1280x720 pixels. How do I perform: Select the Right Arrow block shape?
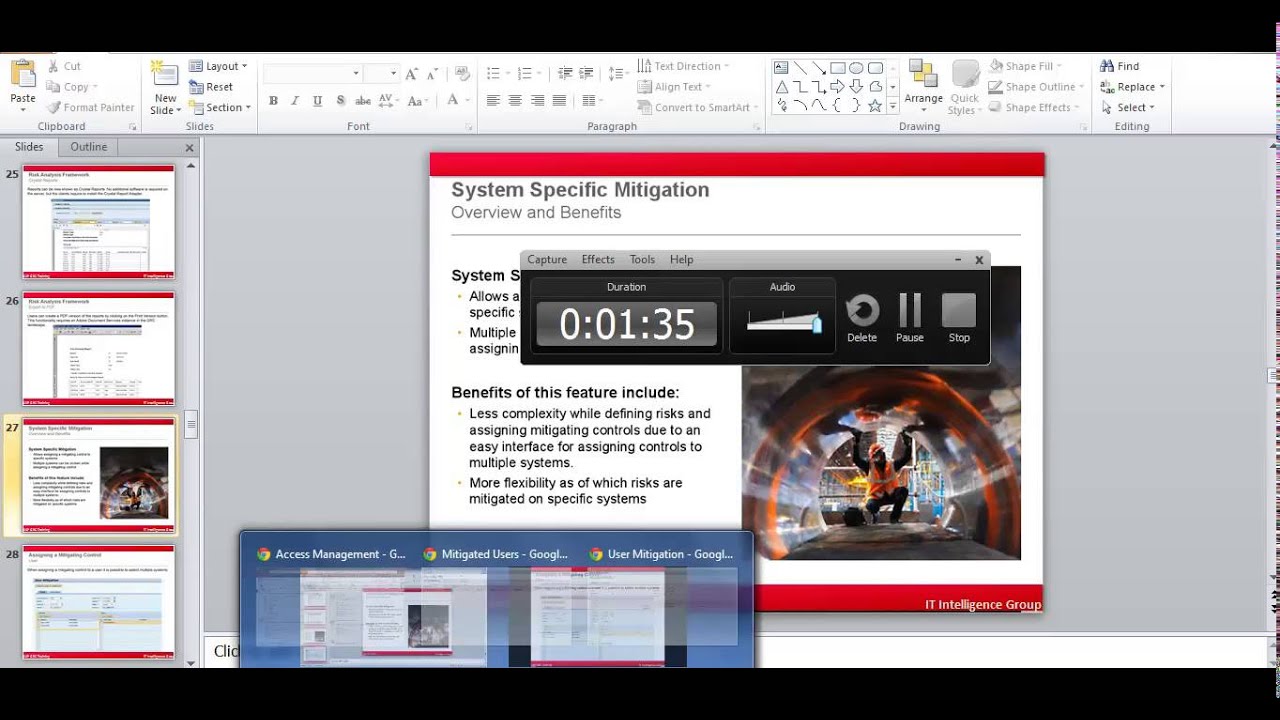point(838,87)
